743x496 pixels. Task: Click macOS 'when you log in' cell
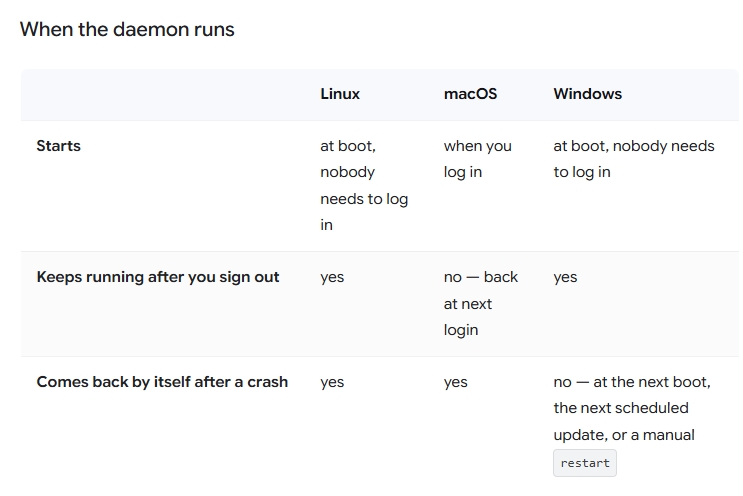[x=478, y=159]
